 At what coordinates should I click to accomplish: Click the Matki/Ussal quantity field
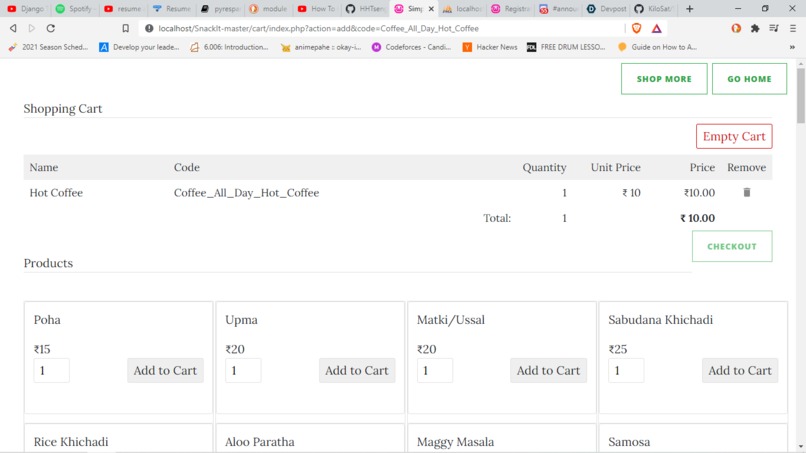tap(435, 370)
